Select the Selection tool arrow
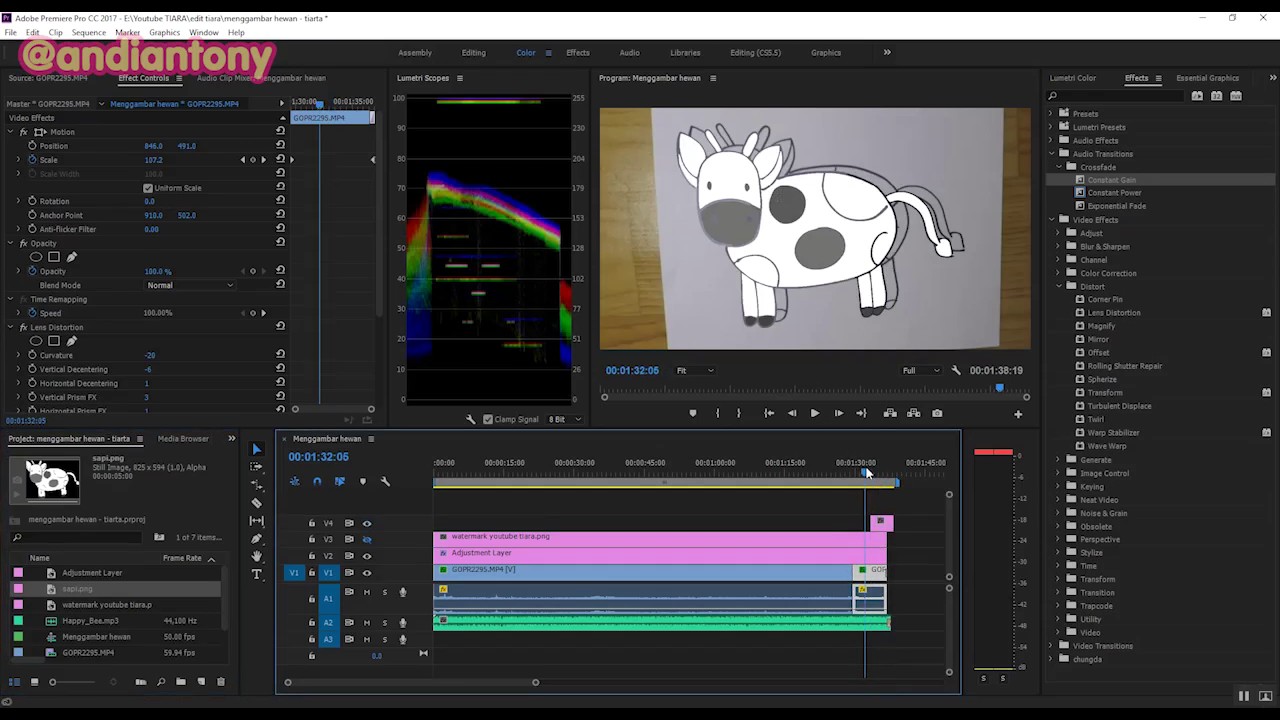 coord(256,449)
